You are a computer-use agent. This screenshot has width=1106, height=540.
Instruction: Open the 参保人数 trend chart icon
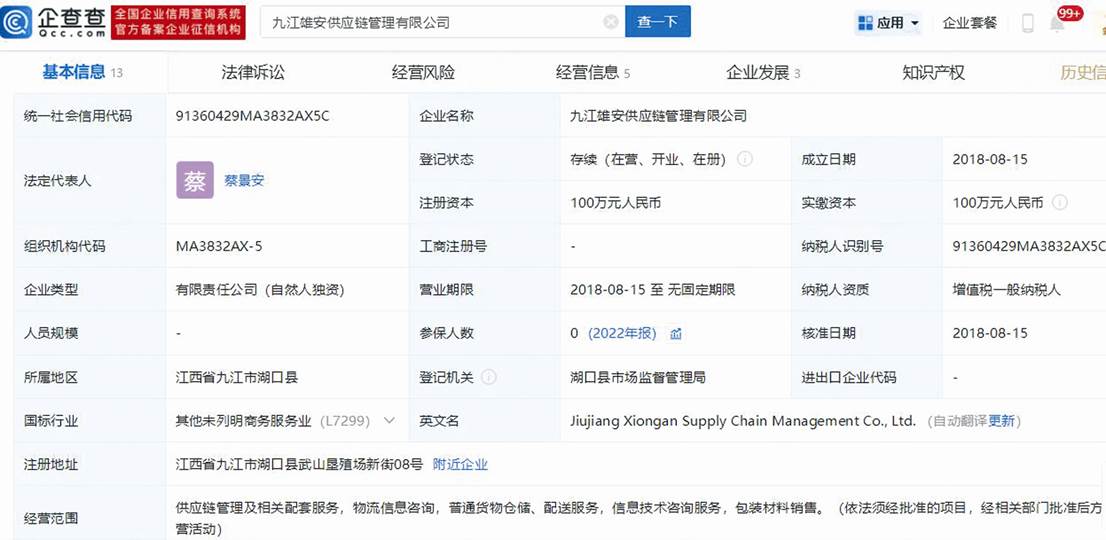pyautogui.click(x=676, y=334)
